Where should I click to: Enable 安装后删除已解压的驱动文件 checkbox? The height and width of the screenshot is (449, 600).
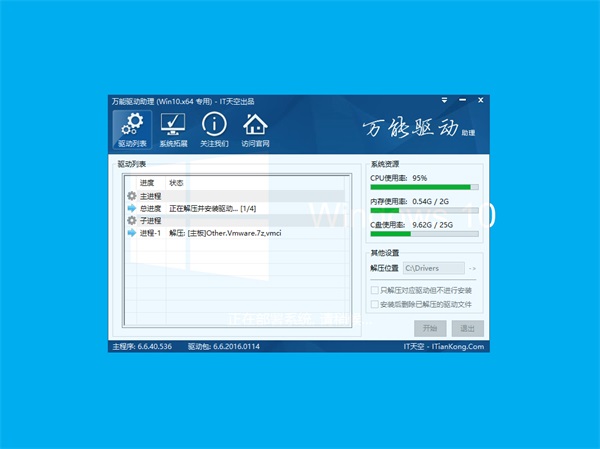pyautogui.click(x=374, y=303)
